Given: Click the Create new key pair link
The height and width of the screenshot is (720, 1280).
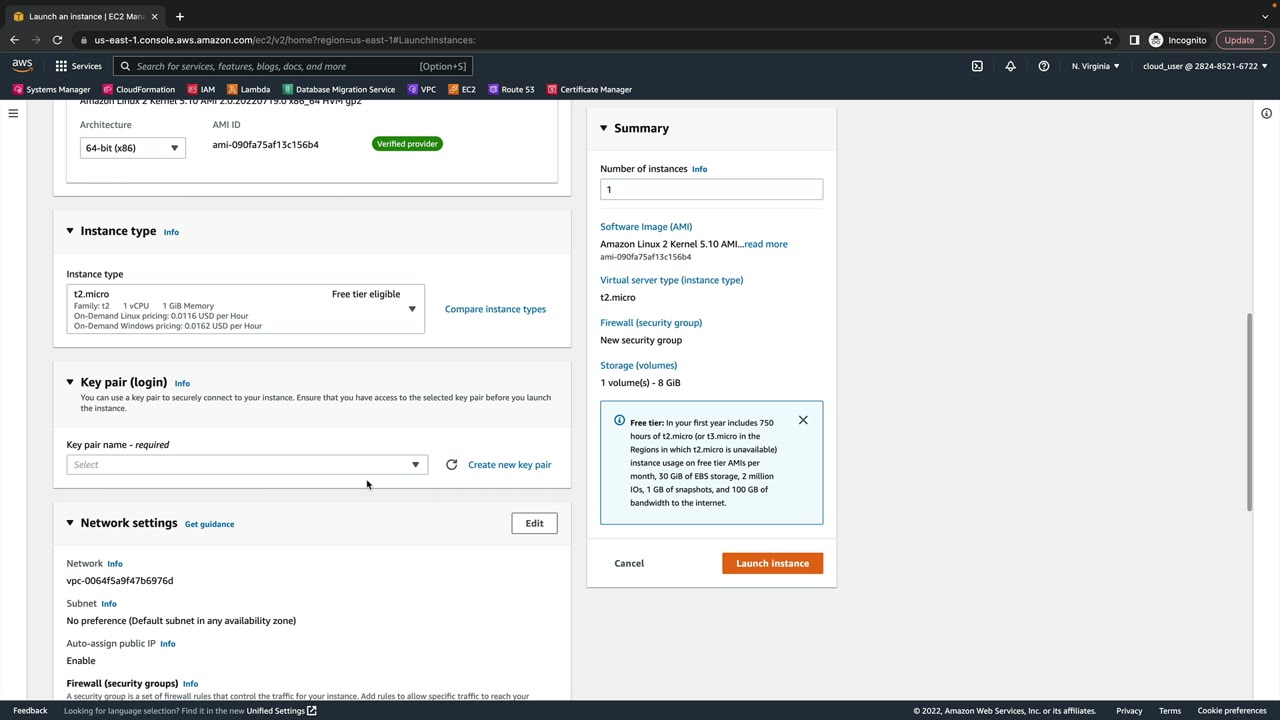Looking at the screenshot, I should tap(509, 465).
